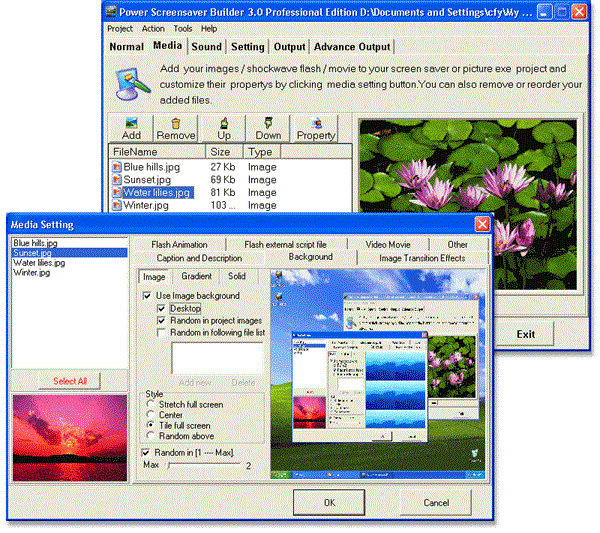The width and height of the screenshot is (600, 533).
Task: Click the file icon beside Winter.jpg
Action: click(x=117, y=205)
